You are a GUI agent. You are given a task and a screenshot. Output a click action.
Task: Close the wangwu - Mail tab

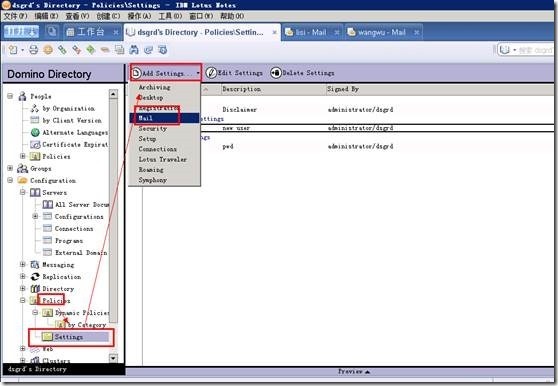[x=416, y=32]
